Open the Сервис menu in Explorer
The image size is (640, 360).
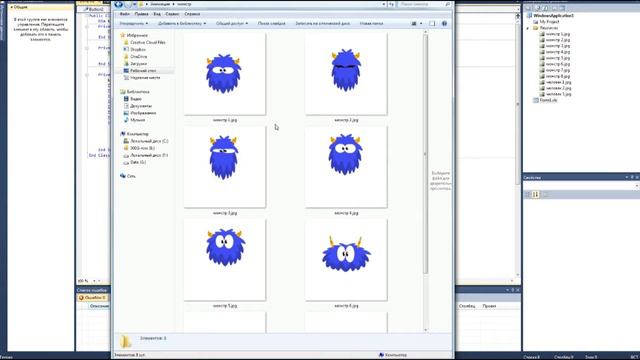[x=172, y=14]
